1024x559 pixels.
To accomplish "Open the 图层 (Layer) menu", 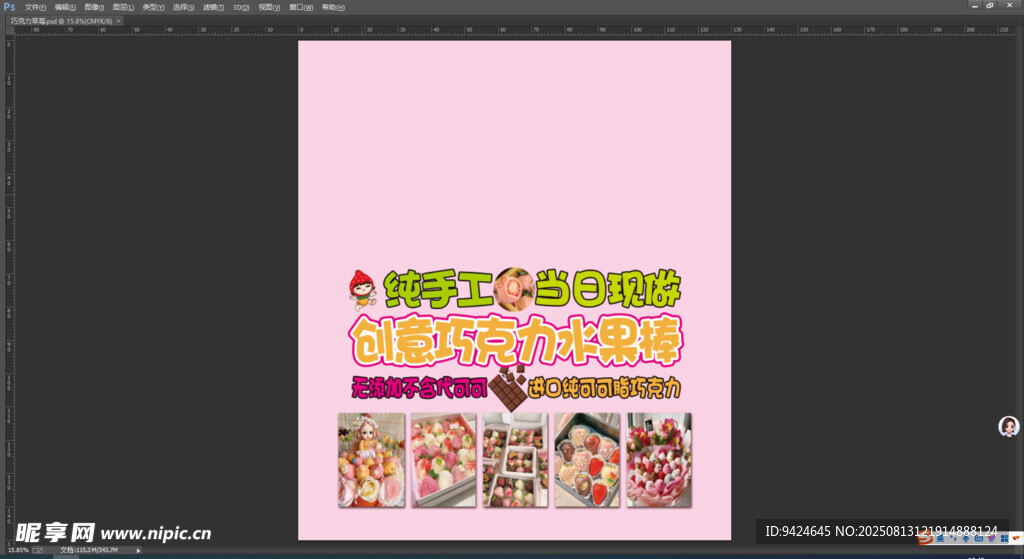I will [x=124, y=7].
